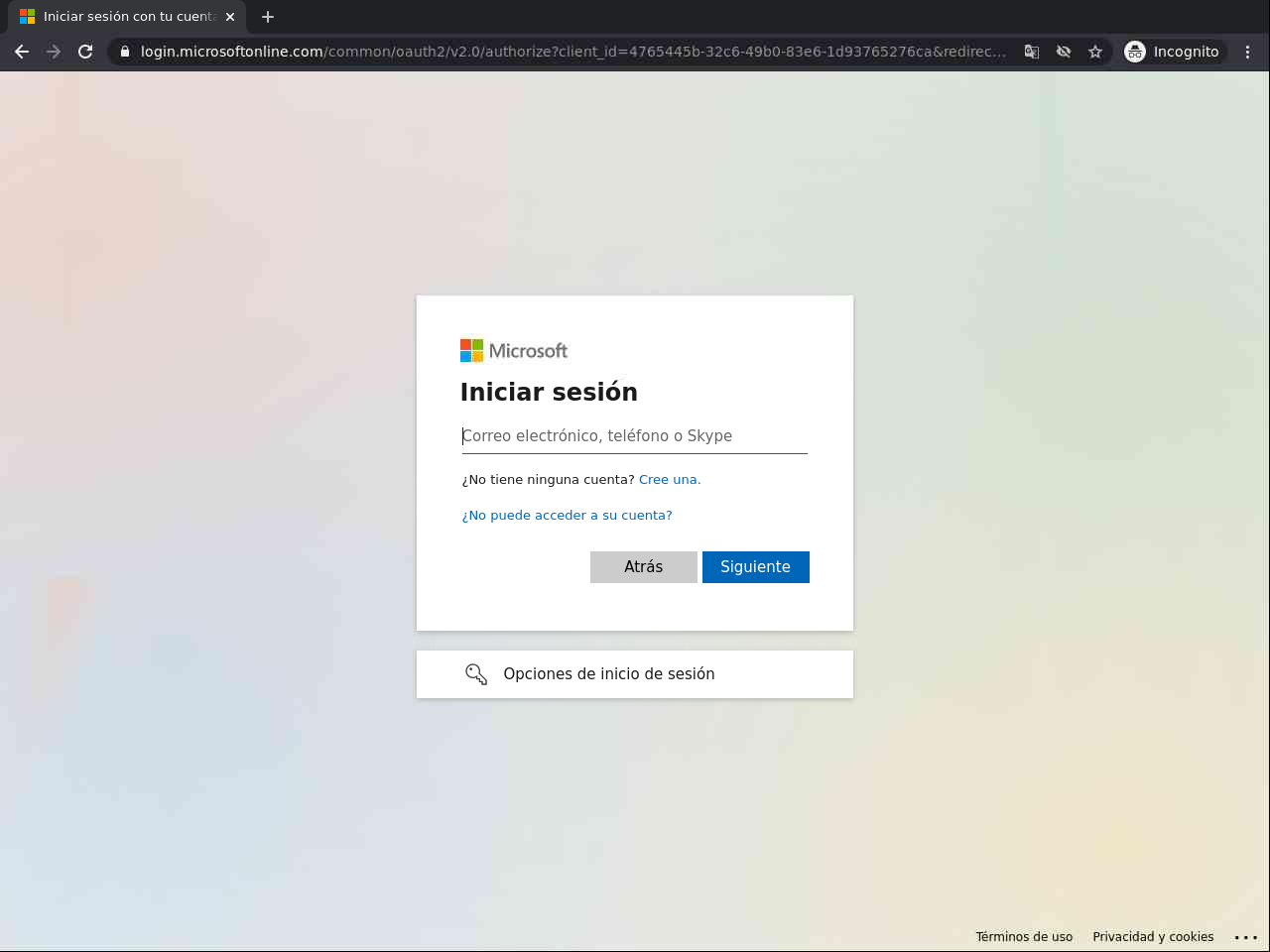The width and height of the screenshot is (1270, 952).
Task: Click the ¿No tiene ninguna cuenta? text
Action: click(548, 480)
